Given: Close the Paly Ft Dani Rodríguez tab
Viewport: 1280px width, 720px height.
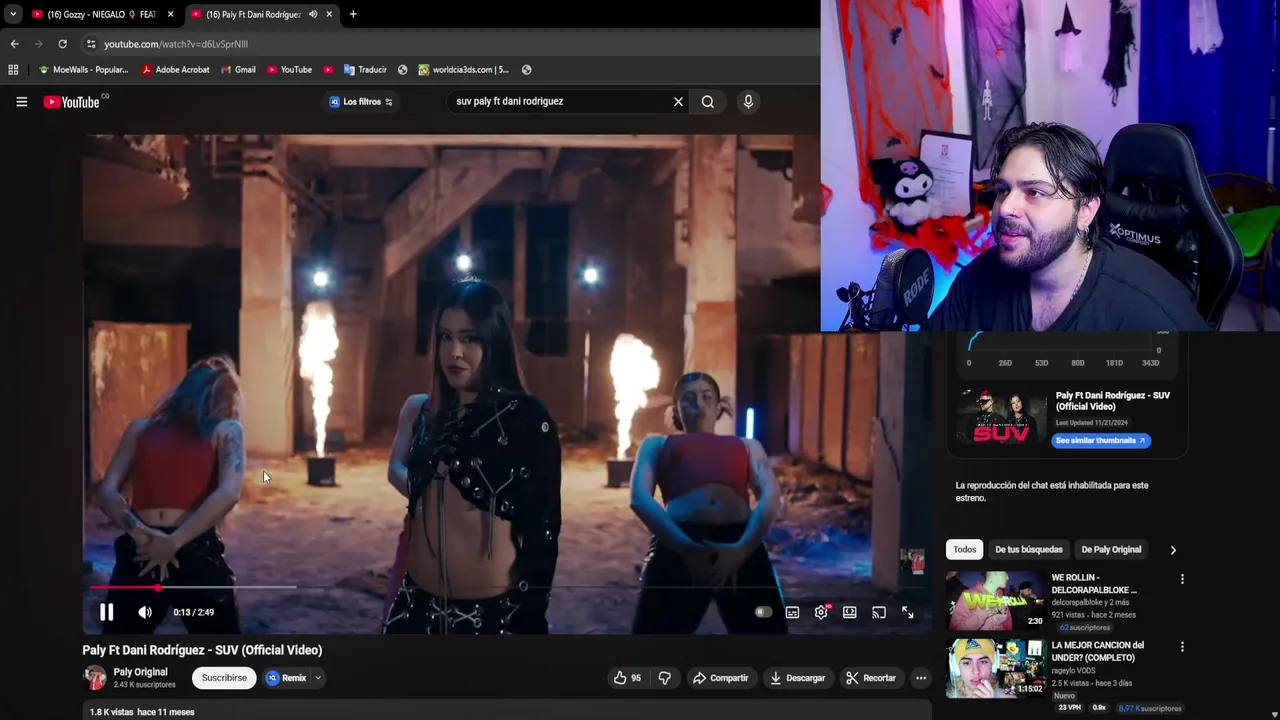Looking at the screenshot, I should pos(329,14).
